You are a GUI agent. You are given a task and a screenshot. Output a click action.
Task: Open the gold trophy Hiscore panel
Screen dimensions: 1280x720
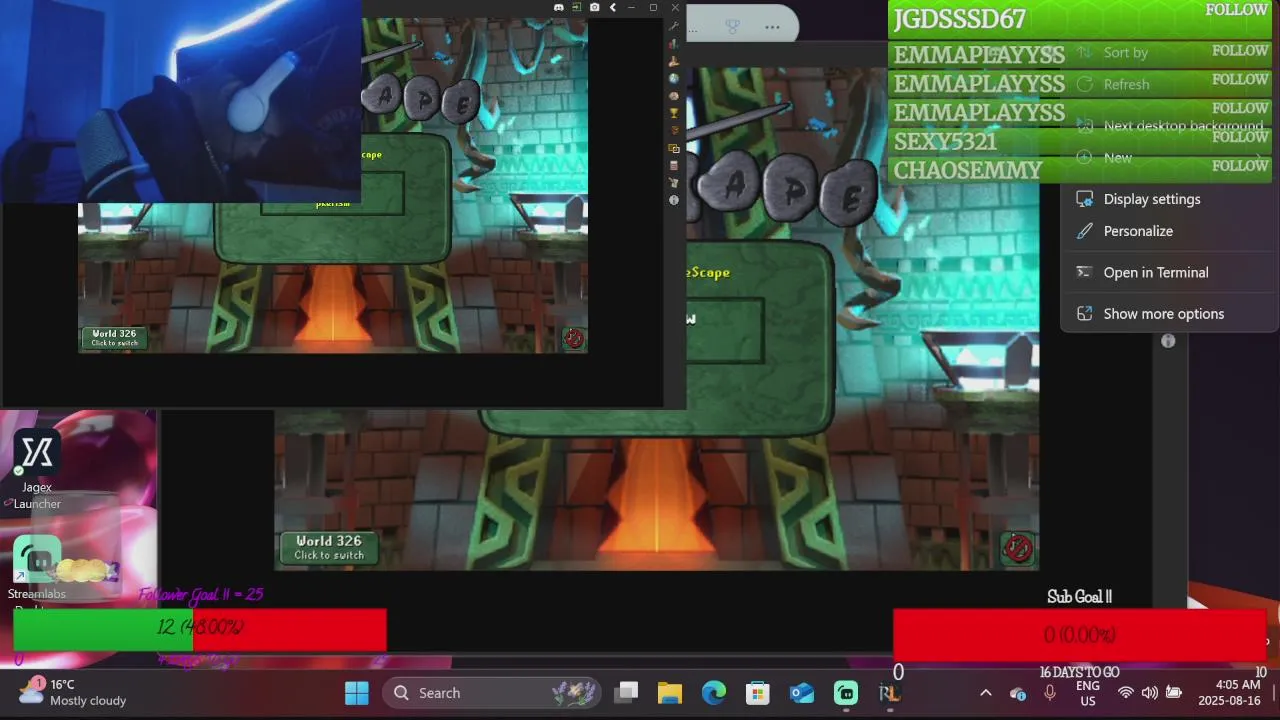[x=674, y=113]
